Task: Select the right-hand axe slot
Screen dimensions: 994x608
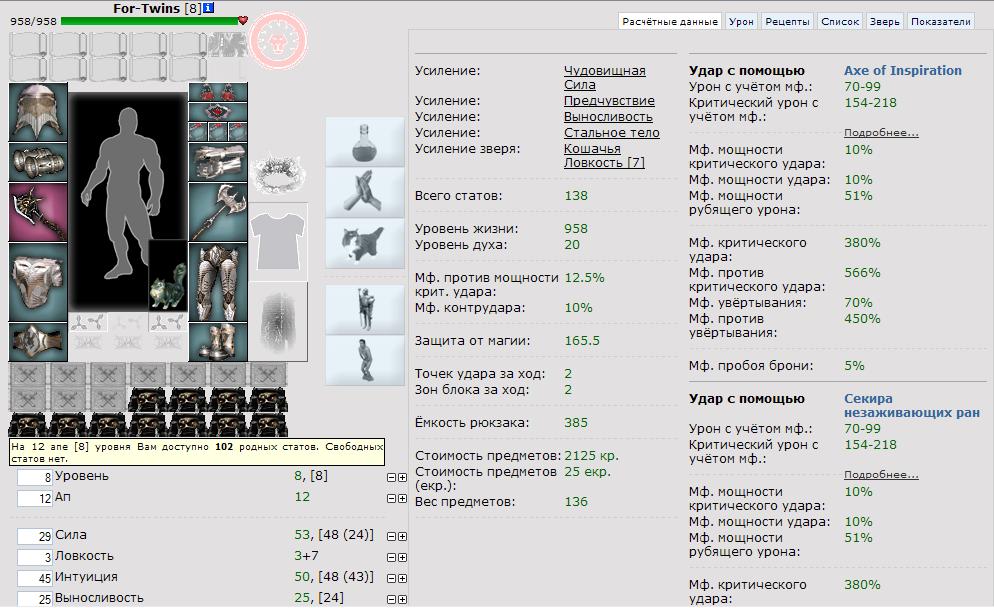Action: [x=218, y=212]
